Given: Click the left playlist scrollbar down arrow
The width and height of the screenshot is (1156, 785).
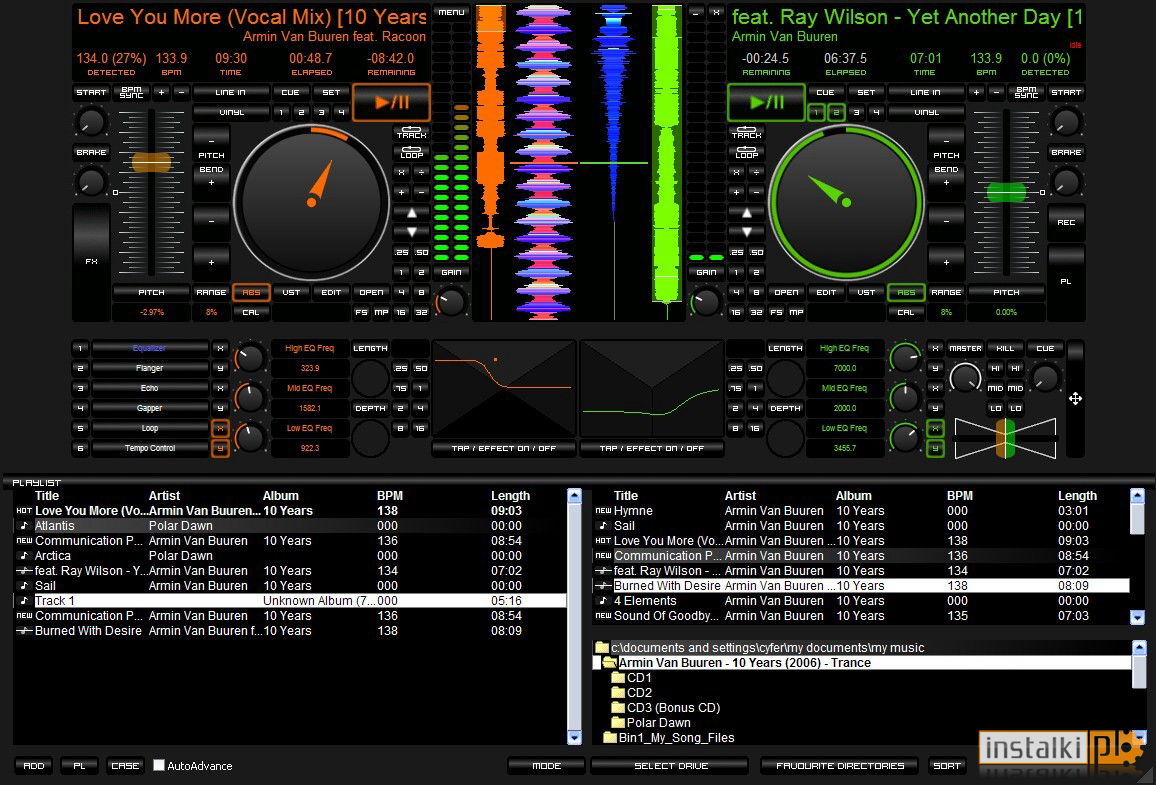Looking at the screenshot, I should tap(574, 736).
